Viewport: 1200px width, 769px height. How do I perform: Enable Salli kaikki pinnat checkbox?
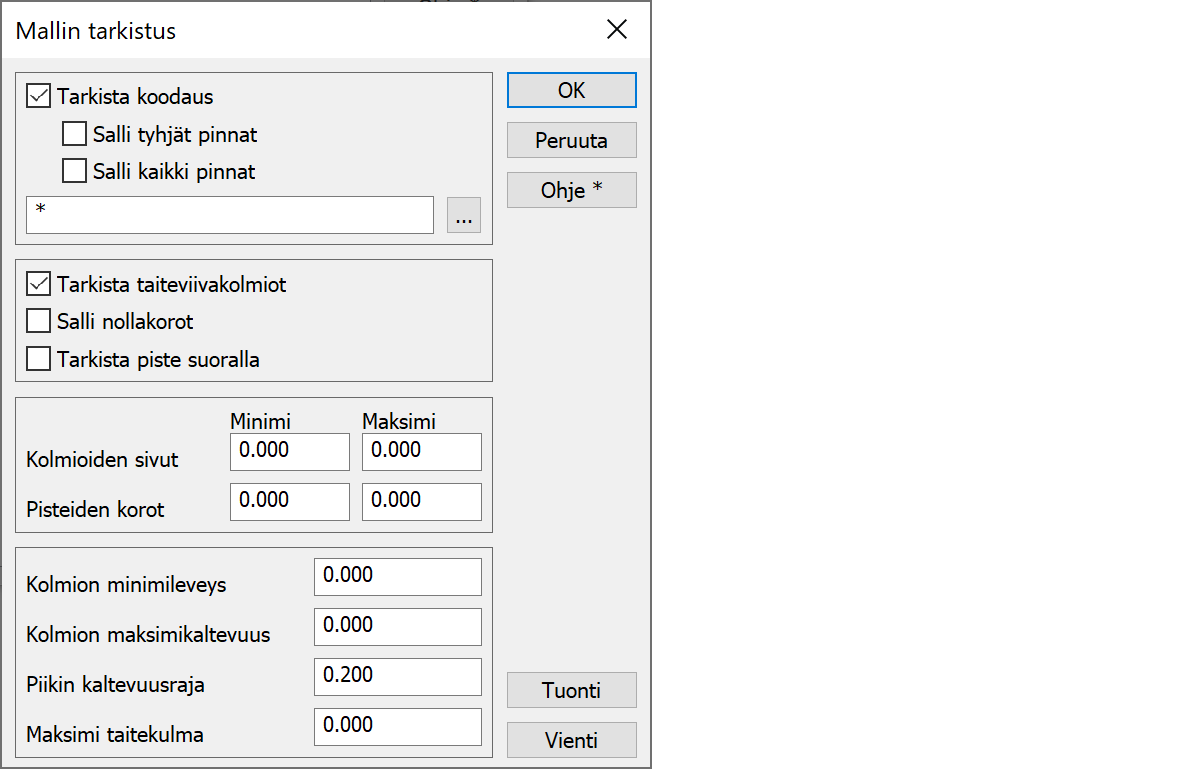click(x=74, y=171)
